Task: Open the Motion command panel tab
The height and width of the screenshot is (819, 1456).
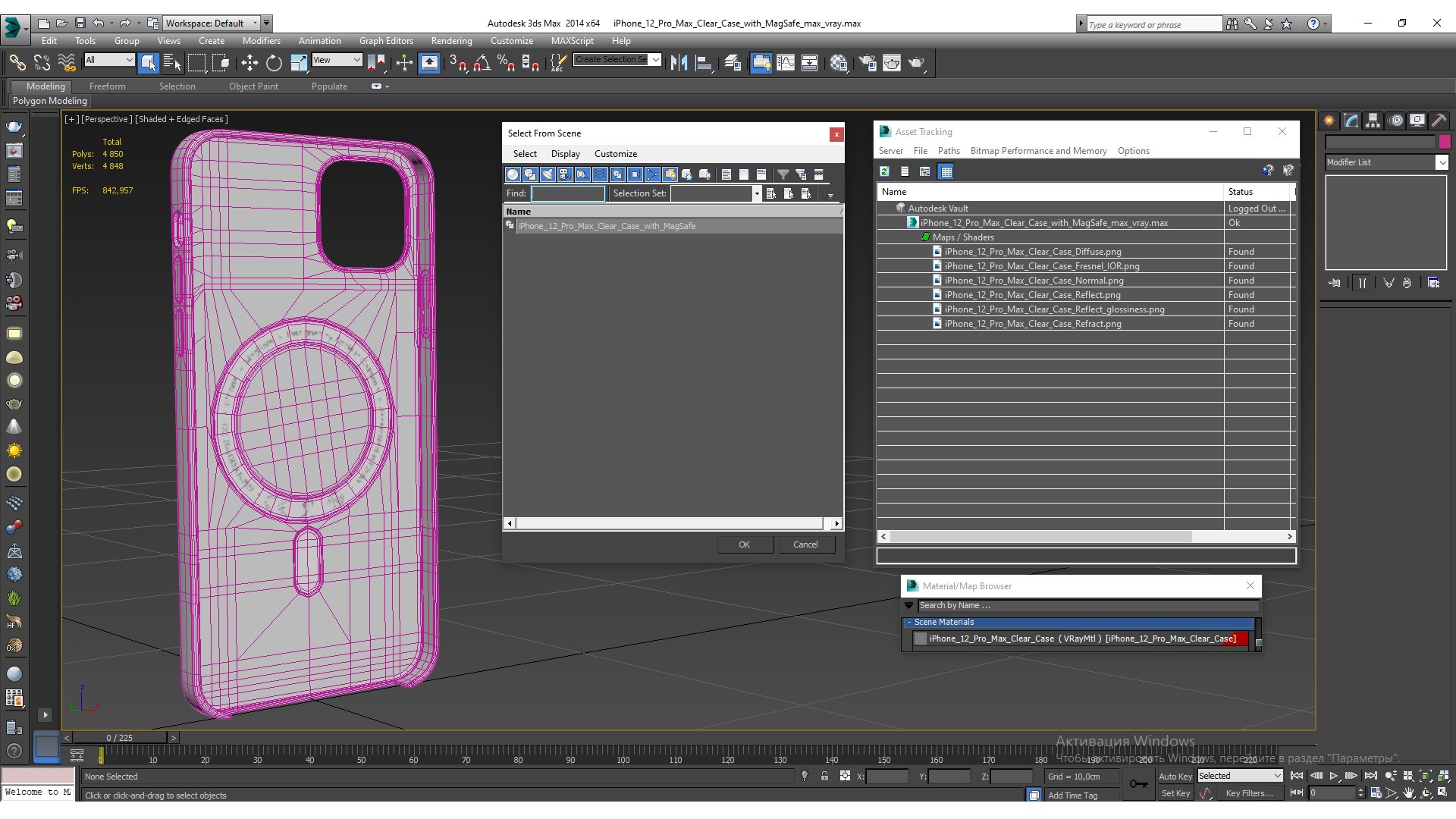Action: tap(1395, 121)
